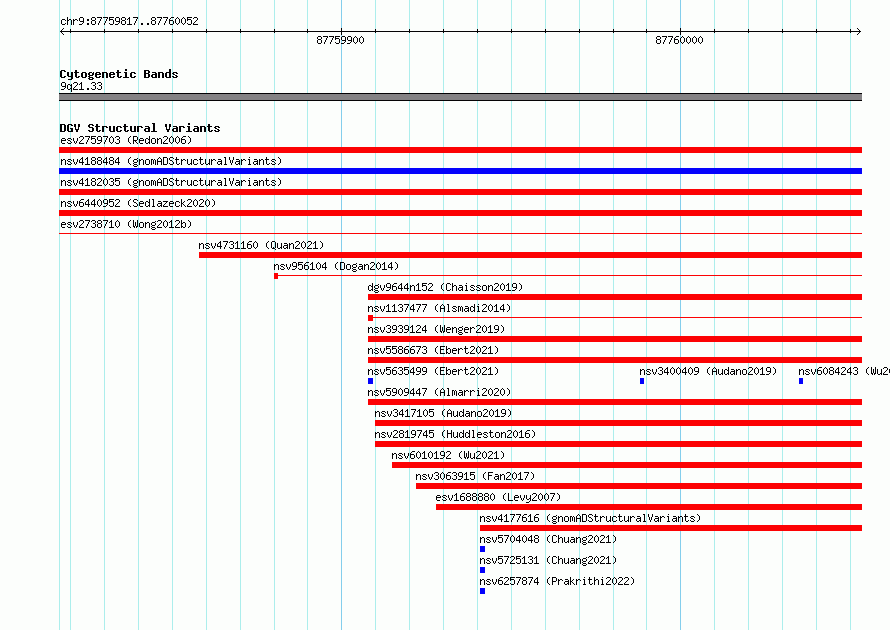Click the 87759900 ruler coordinate
This screenshot has height=630, width=890.
[340, 40]
